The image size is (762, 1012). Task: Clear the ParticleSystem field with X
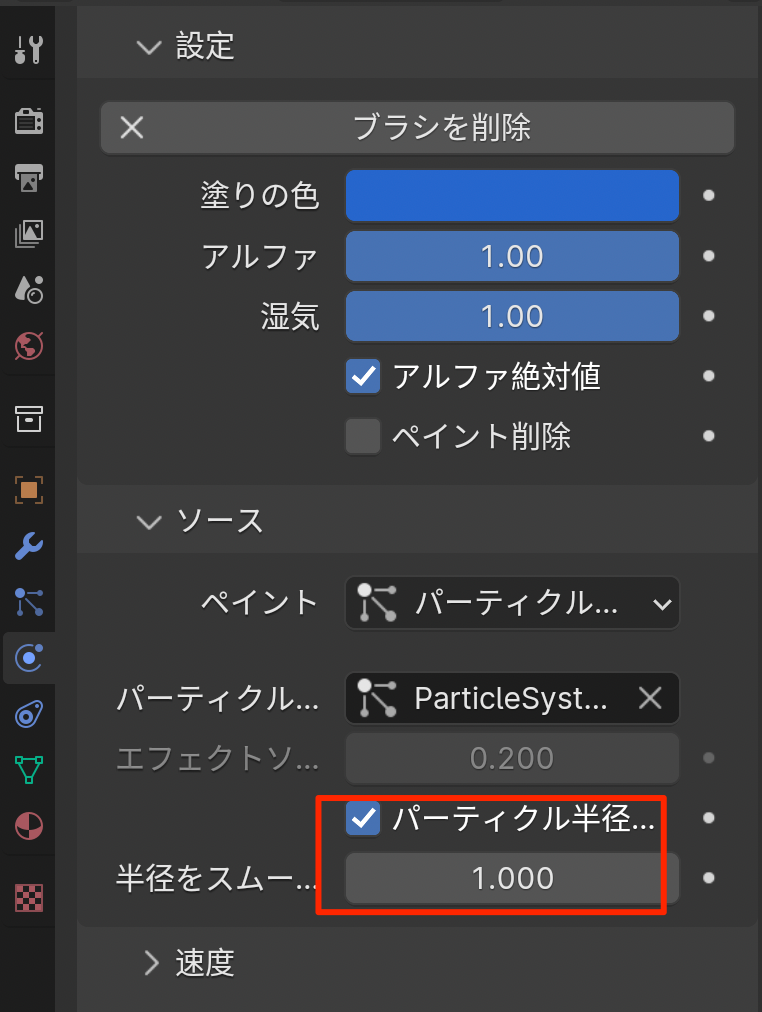[650, 698]
